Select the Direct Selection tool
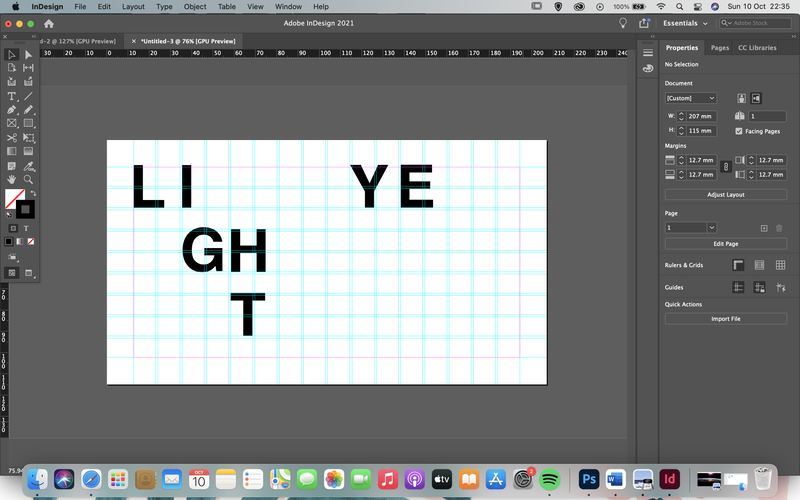The height and width of the screenshot is (500, 800). (x=28, y=55)
